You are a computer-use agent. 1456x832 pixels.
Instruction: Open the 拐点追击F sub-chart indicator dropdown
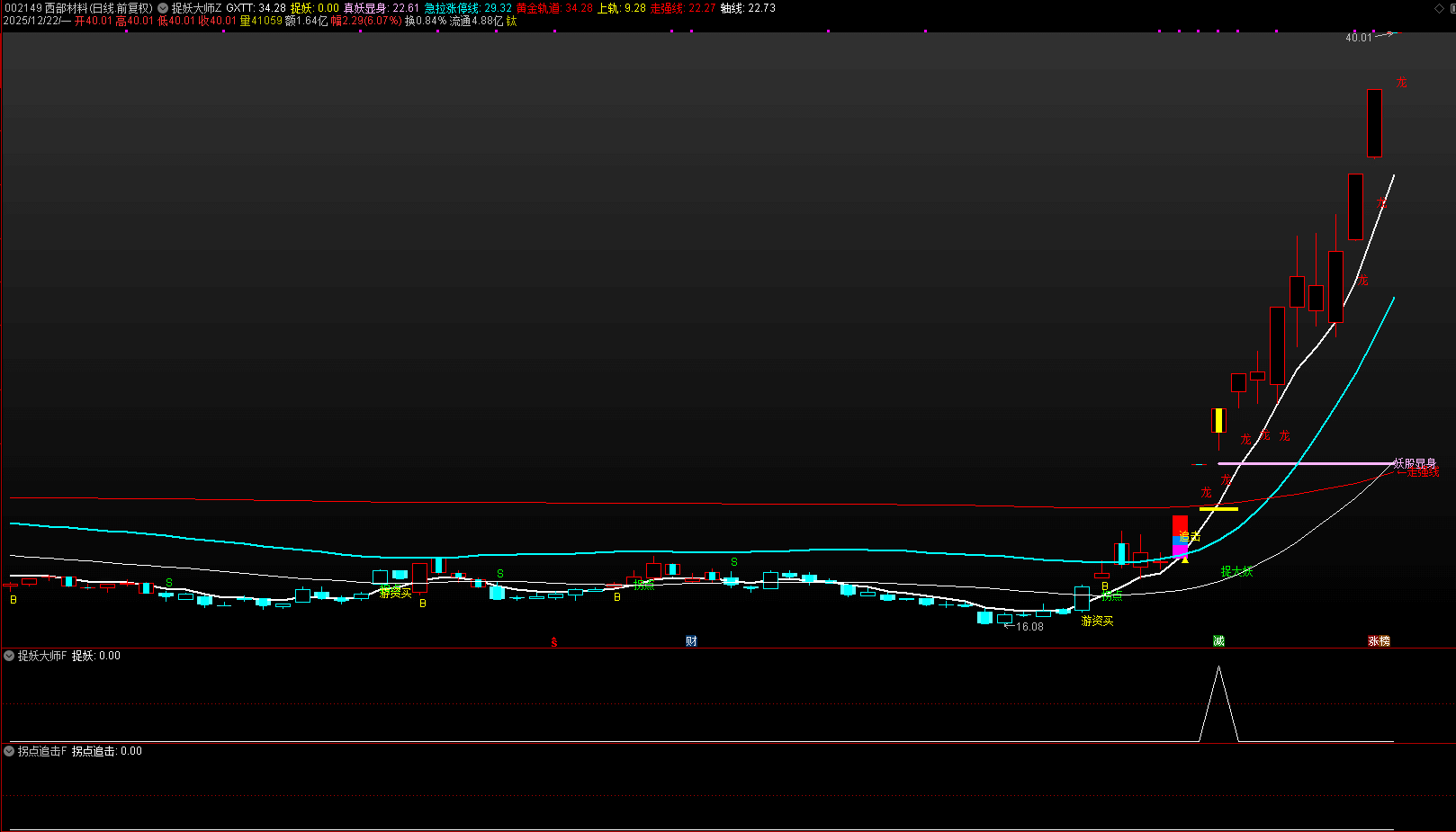click(x=9, y=751)
